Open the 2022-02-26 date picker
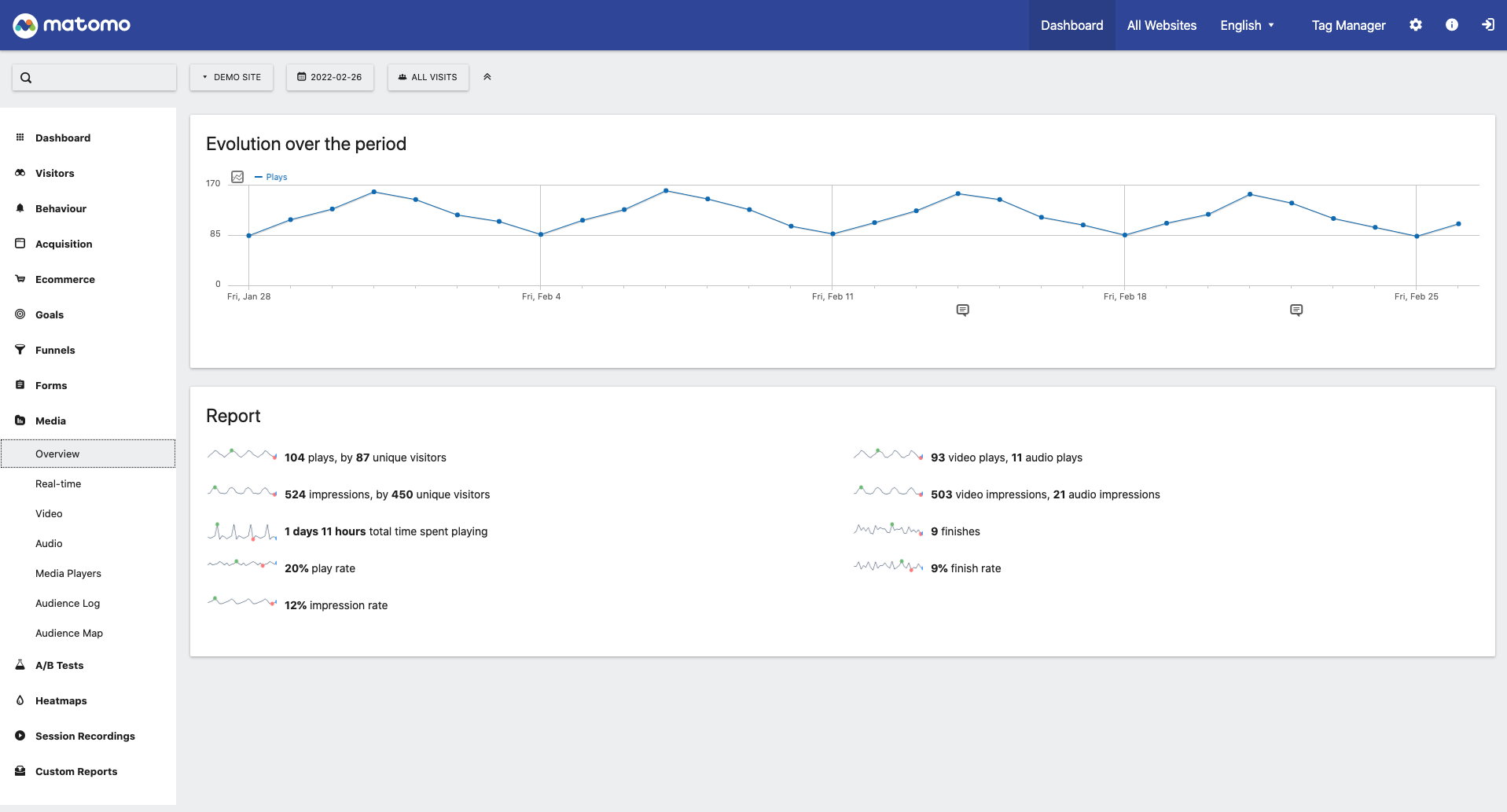 pyautogui.click(x=329, y=77)
